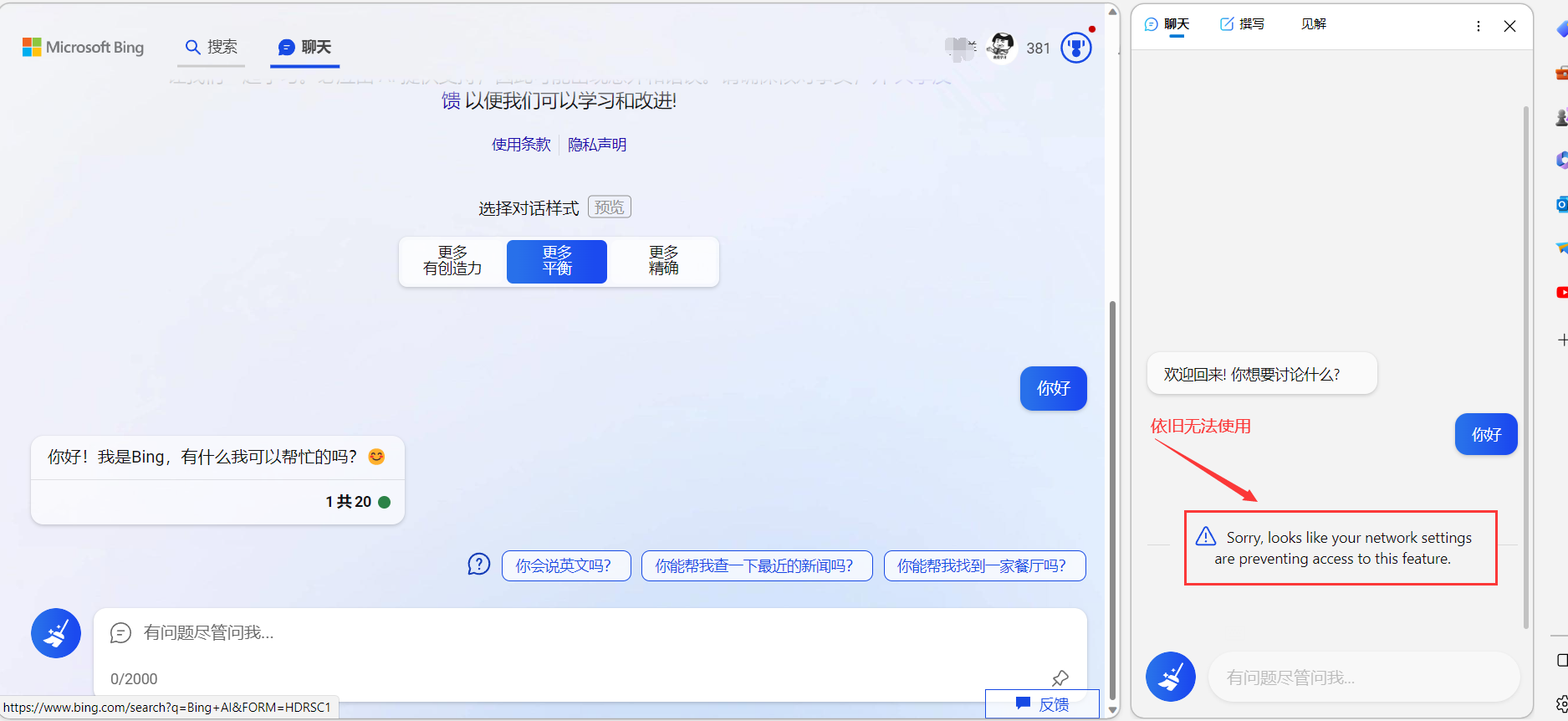Image resolution: width=1568 pixels, height=721 pixels.
Task: Open the 搜索 search tab
Action: pos(212,47)
